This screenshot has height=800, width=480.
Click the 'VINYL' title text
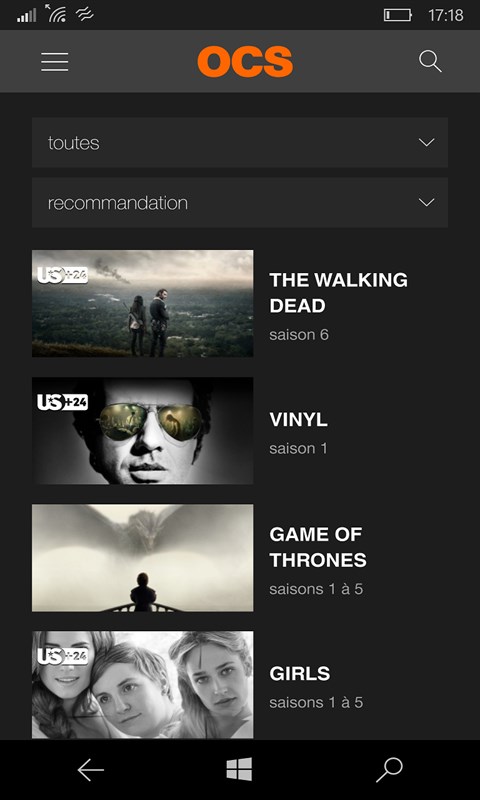[x=298, y=420]
